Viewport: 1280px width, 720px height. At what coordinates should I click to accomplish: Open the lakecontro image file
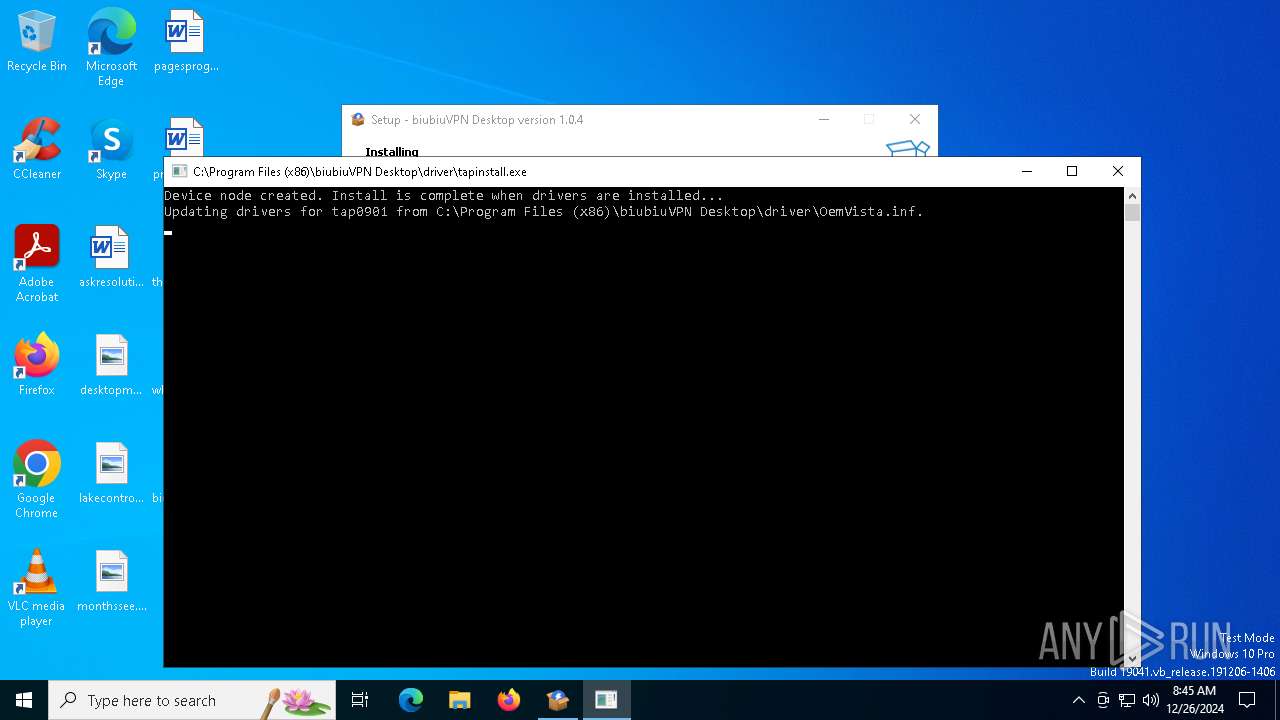click(111, 474)
